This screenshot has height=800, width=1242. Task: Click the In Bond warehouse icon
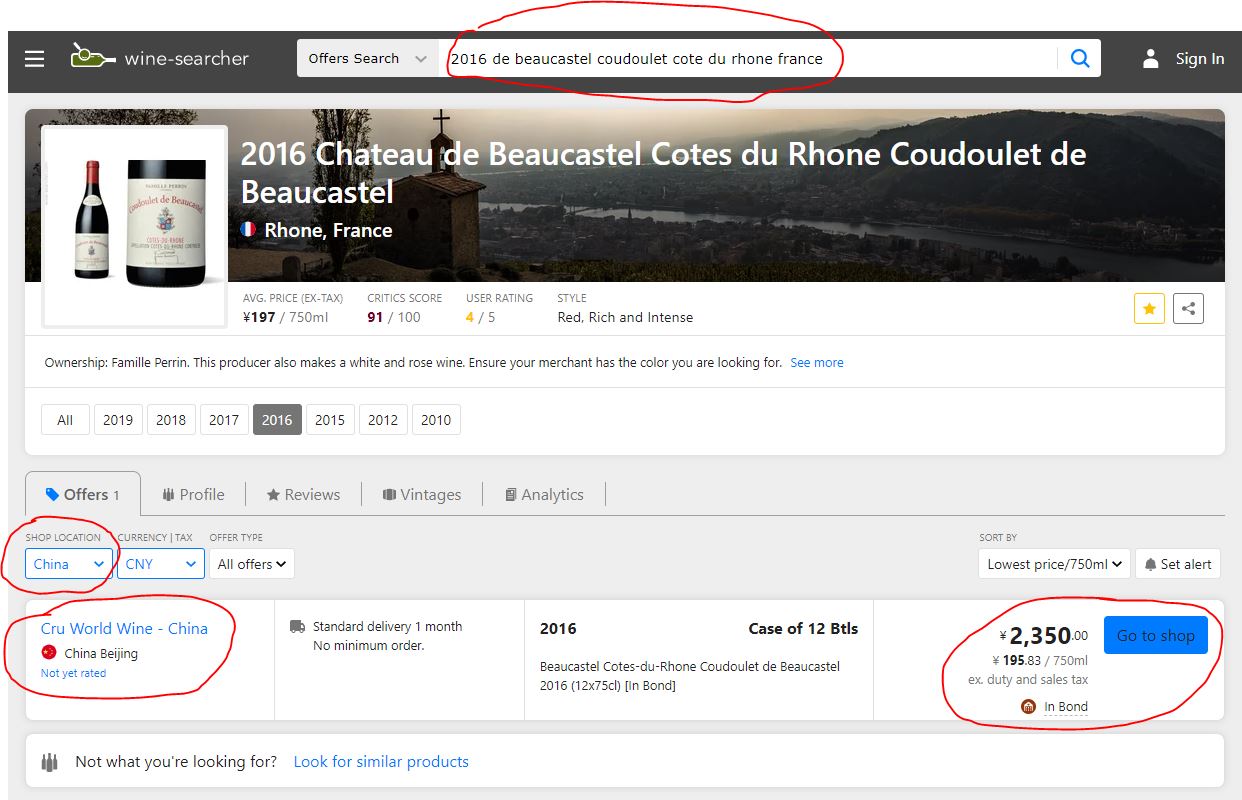click(1028, 707)
